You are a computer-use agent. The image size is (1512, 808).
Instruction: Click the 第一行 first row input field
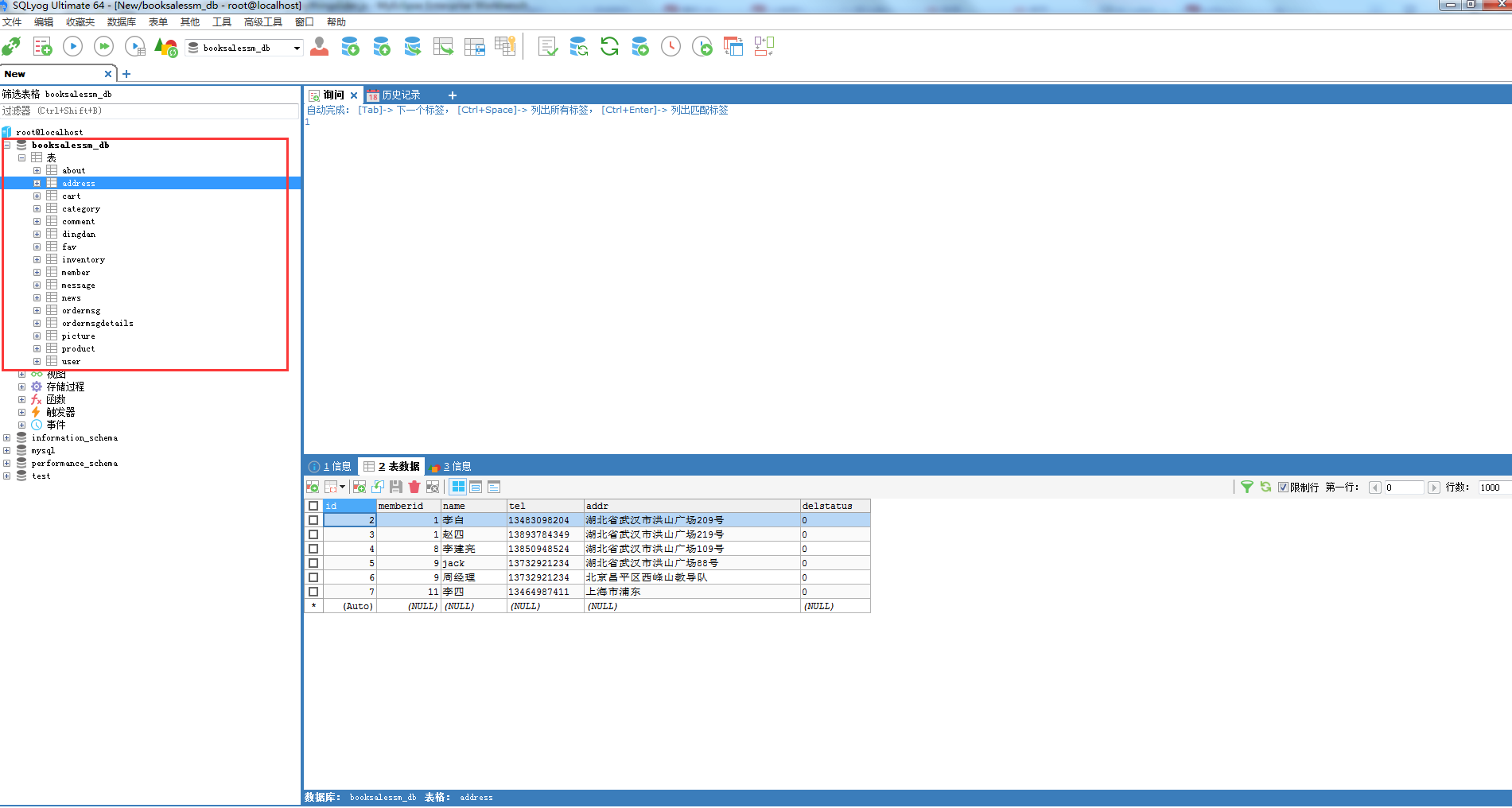click(1404, 488)
